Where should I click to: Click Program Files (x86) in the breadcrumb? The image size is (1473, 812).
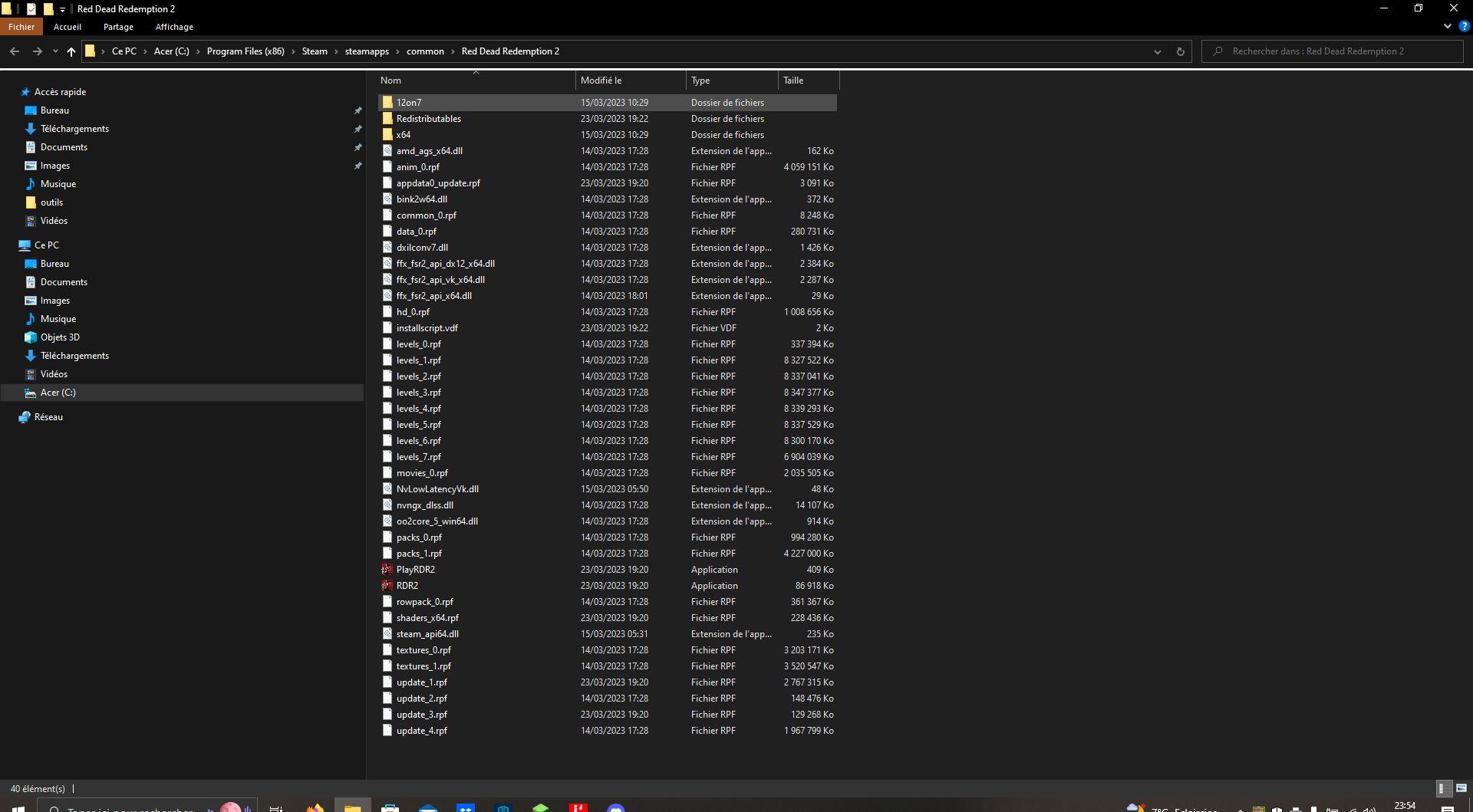point(245,51)
